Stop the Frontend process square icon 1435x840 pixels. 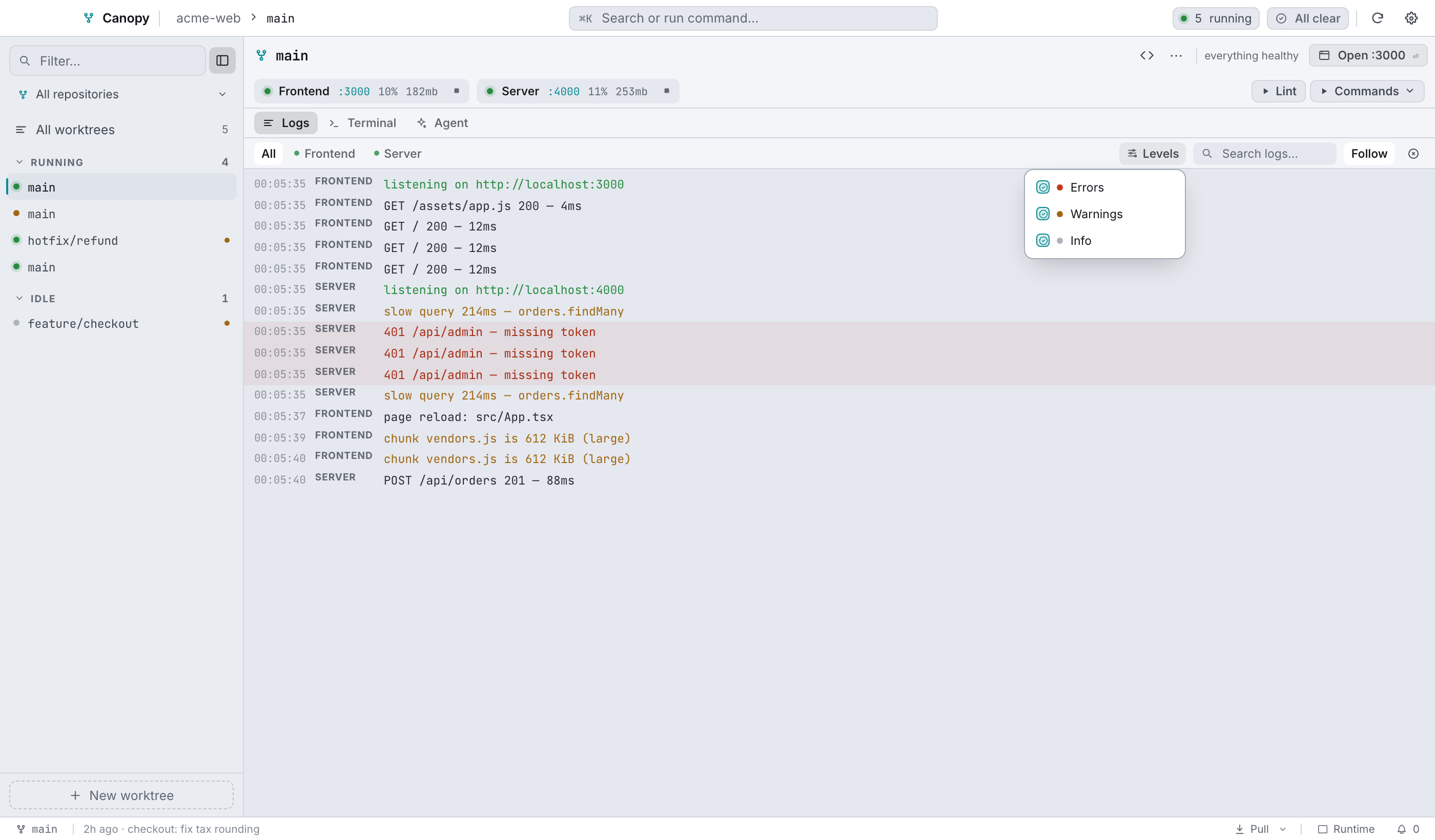pos(456,91)
